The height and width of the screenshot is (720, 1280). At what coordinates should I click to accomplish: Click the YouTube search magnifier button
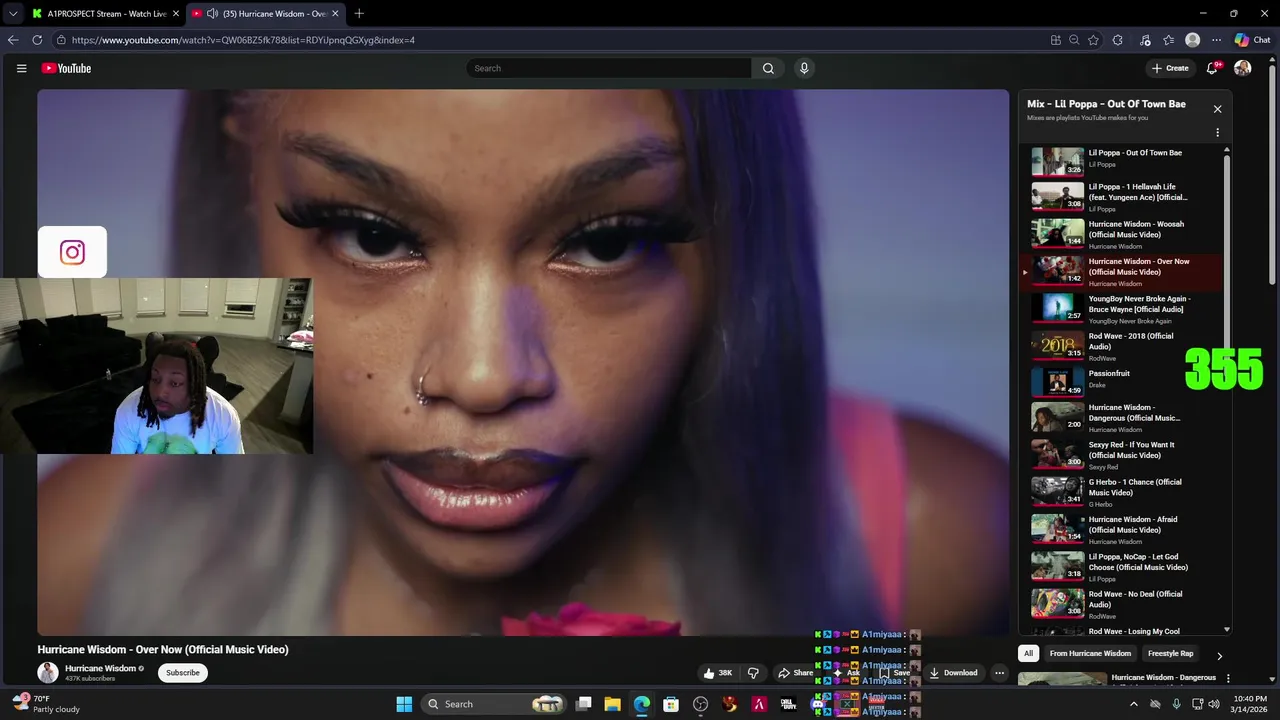tap(768, 68)
